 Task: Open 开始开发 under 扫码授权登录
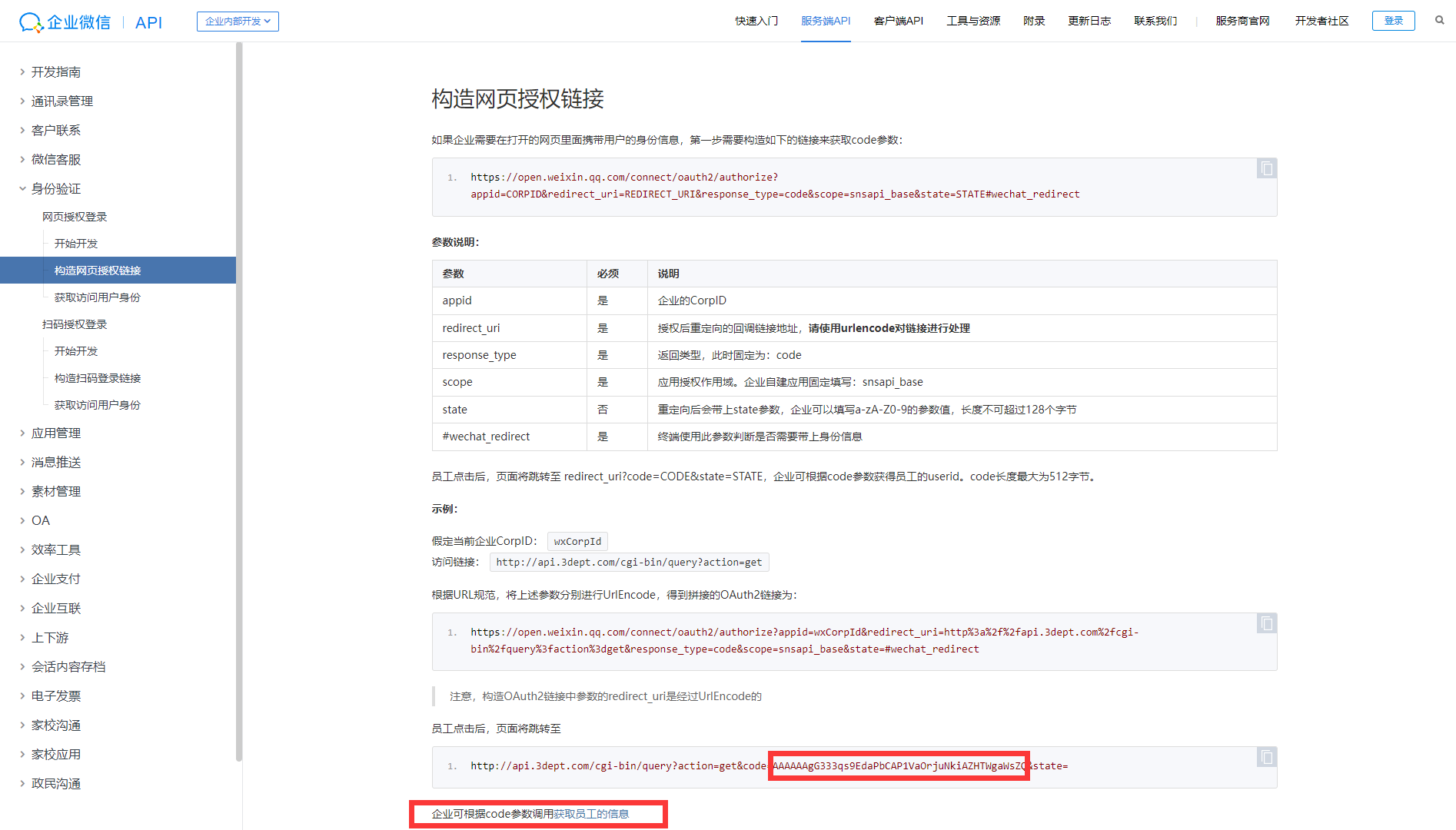tap(76, 351)
